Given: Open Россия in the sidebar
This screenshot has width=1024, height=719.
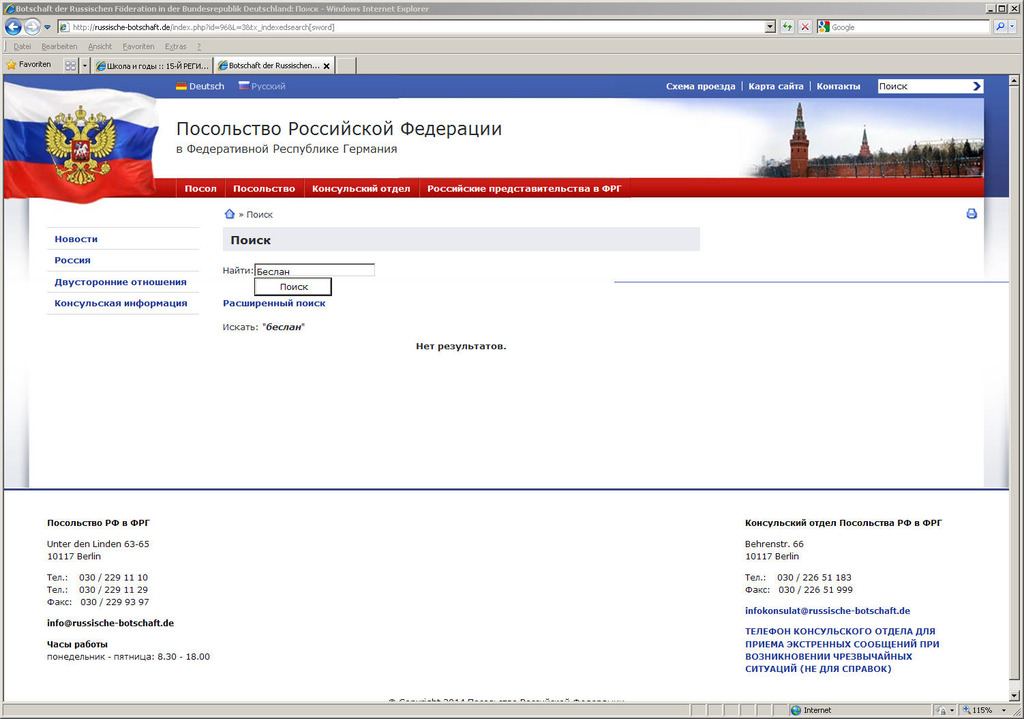Looking at the screenshot, I should pos(72,260).
